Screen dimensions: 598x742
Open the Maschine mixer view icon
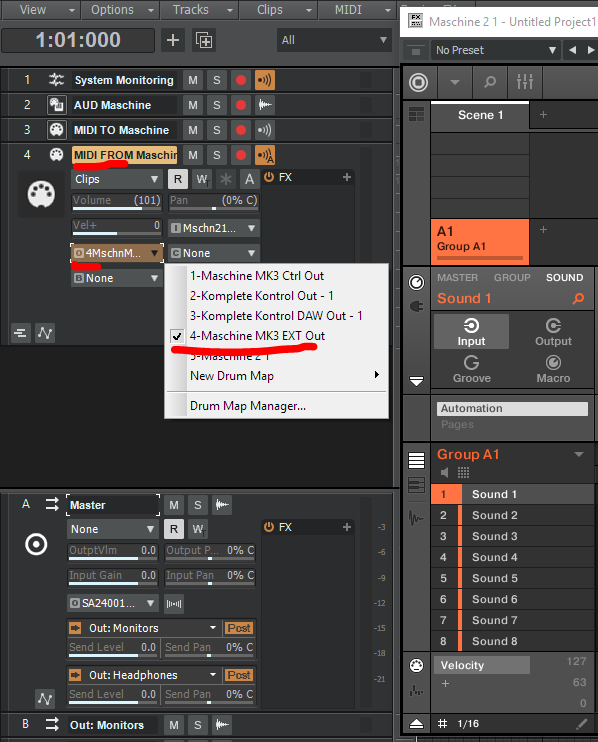pyautogui.click(x=525, y=82)
